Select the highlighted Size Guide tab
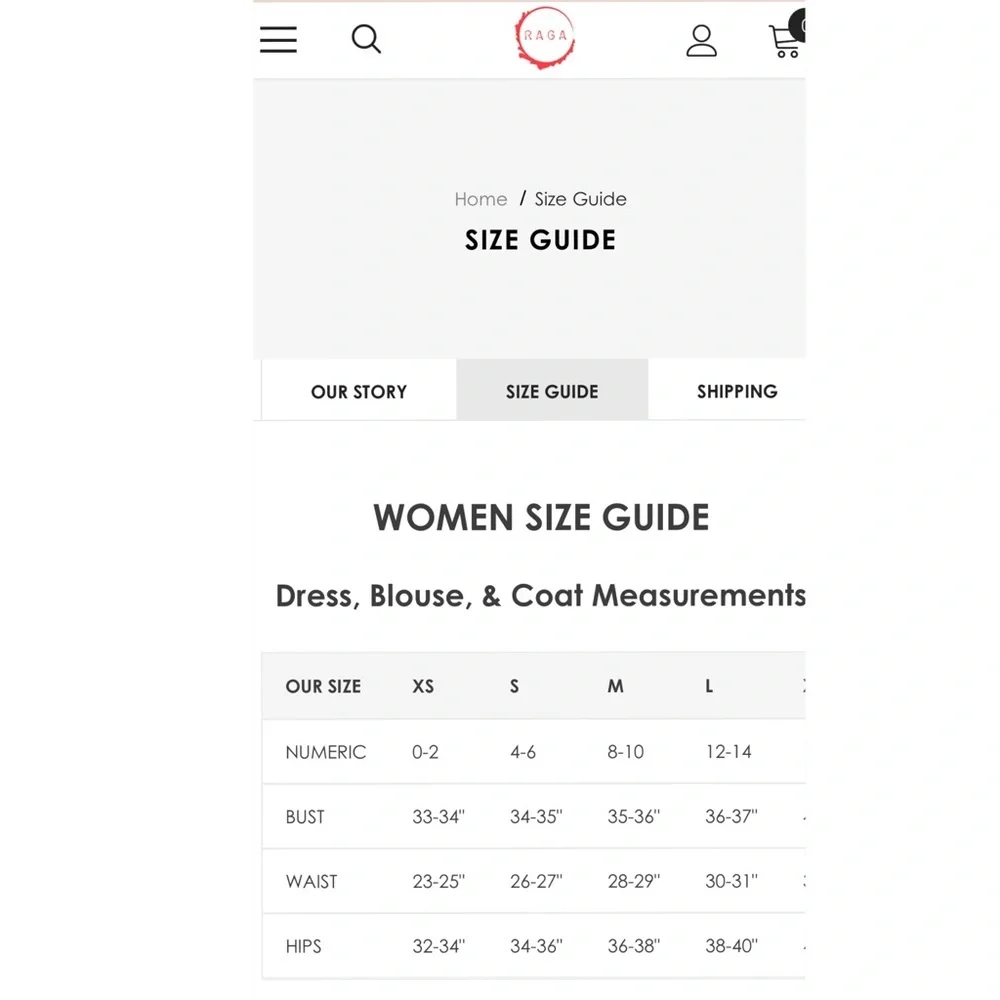 pos(552,391)
